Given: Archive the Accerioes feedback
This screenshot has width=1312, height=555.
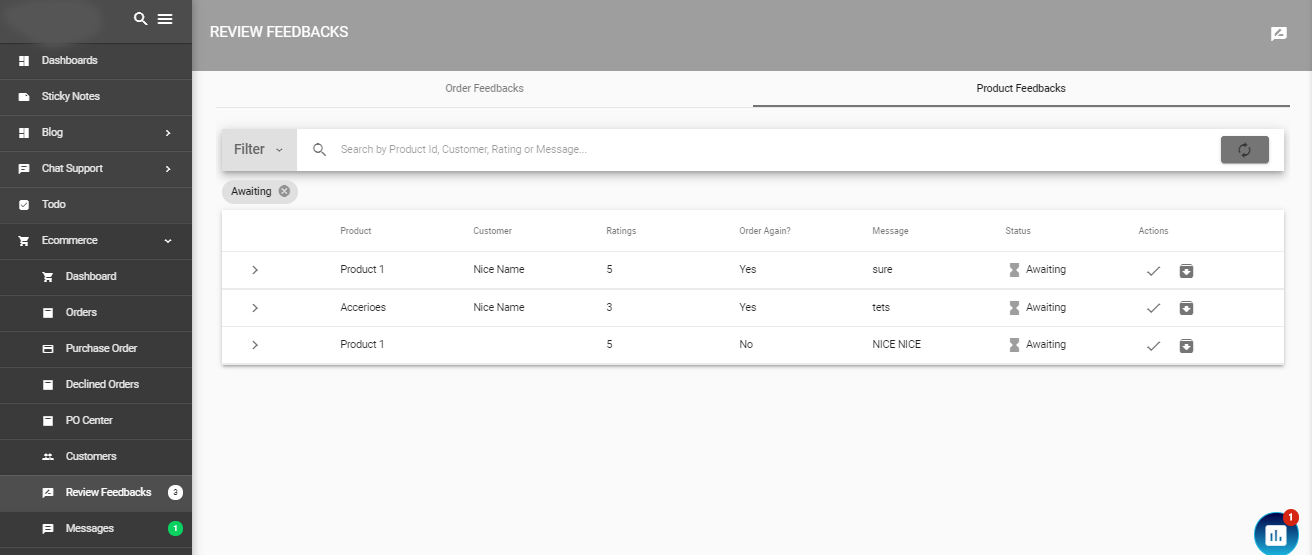Looking at the screenshot, I should (1186, 308).
